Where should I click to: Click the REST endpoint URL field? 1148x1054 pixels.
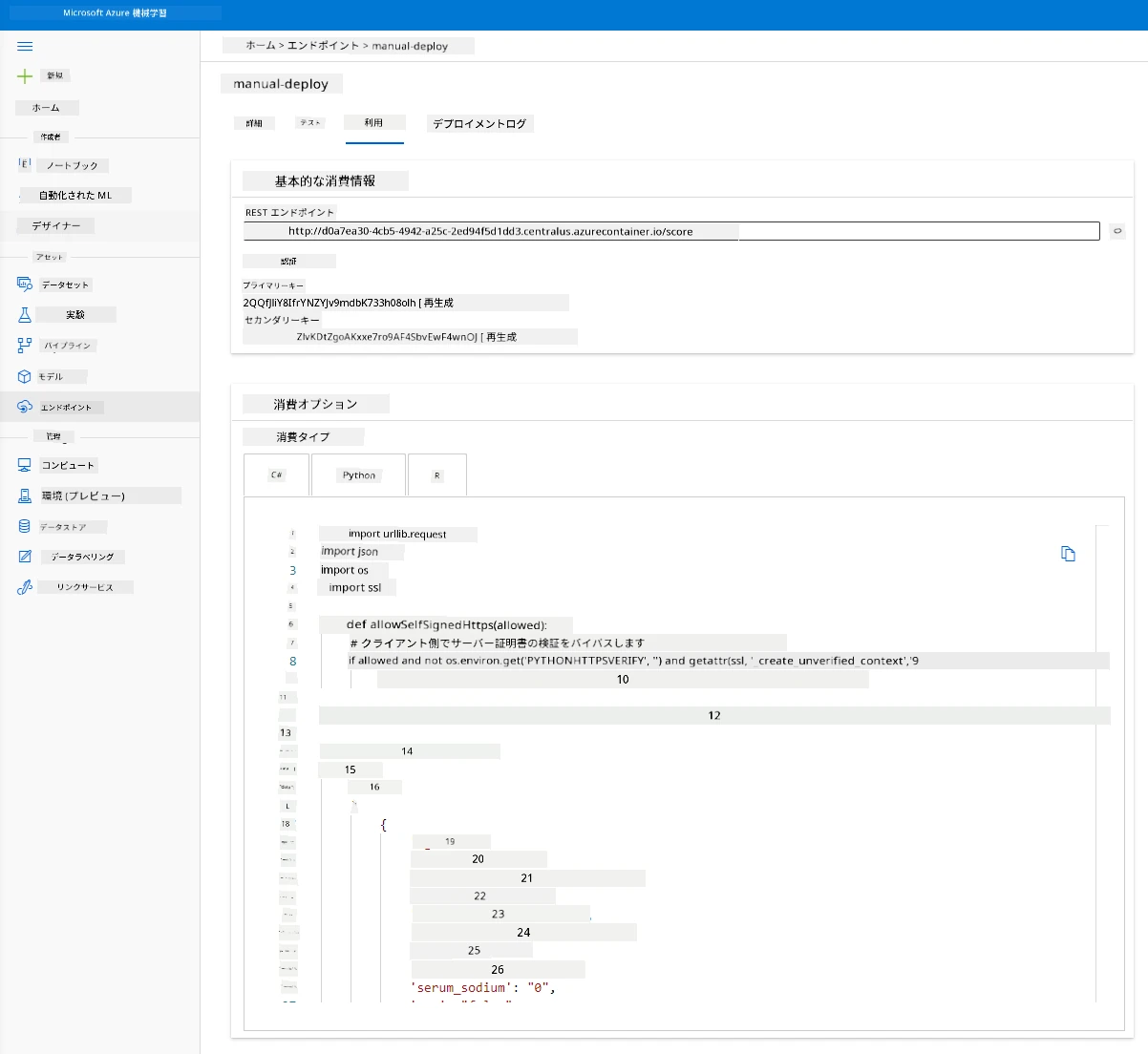coord(671,231)
